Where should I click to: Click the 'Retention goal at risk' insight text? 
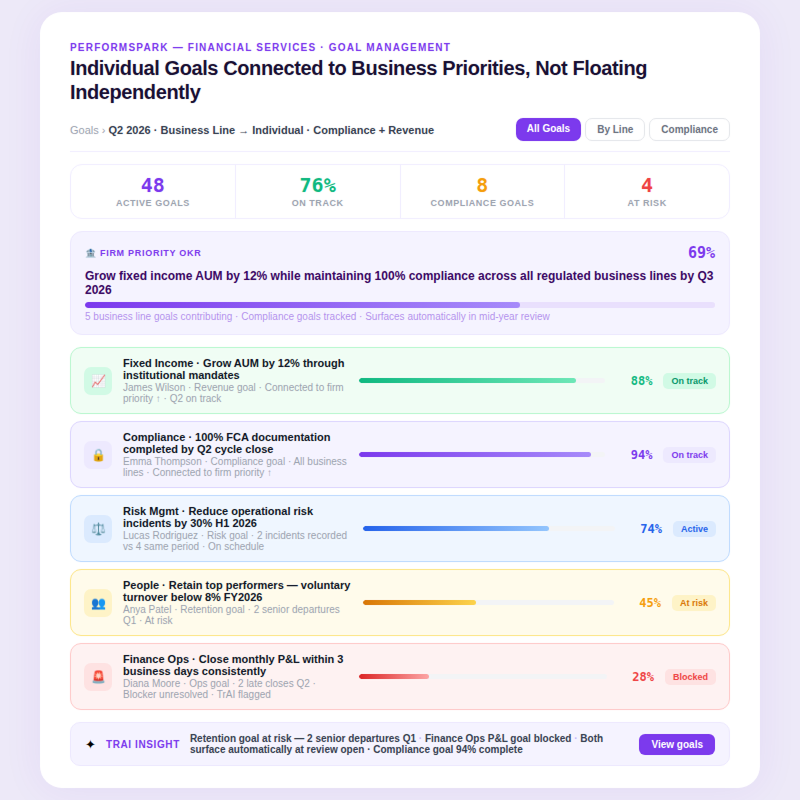(396, 744)
